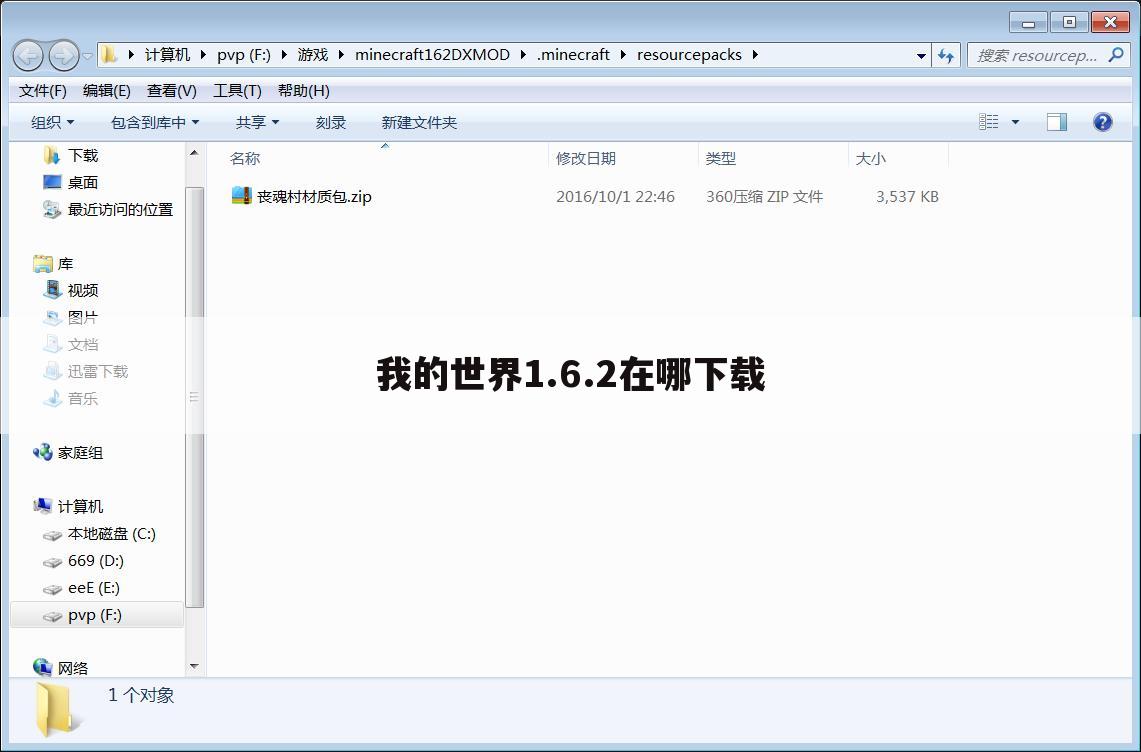Screen dimensions: 1141x752
Task: Open recent pages dropdown beside navigation arrows
Action: coord(87,56)
